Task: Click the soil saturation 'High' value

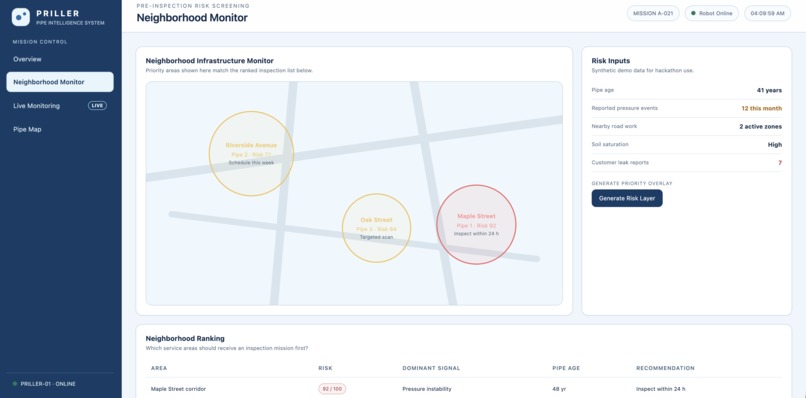Action: click(x=775, y=144)
